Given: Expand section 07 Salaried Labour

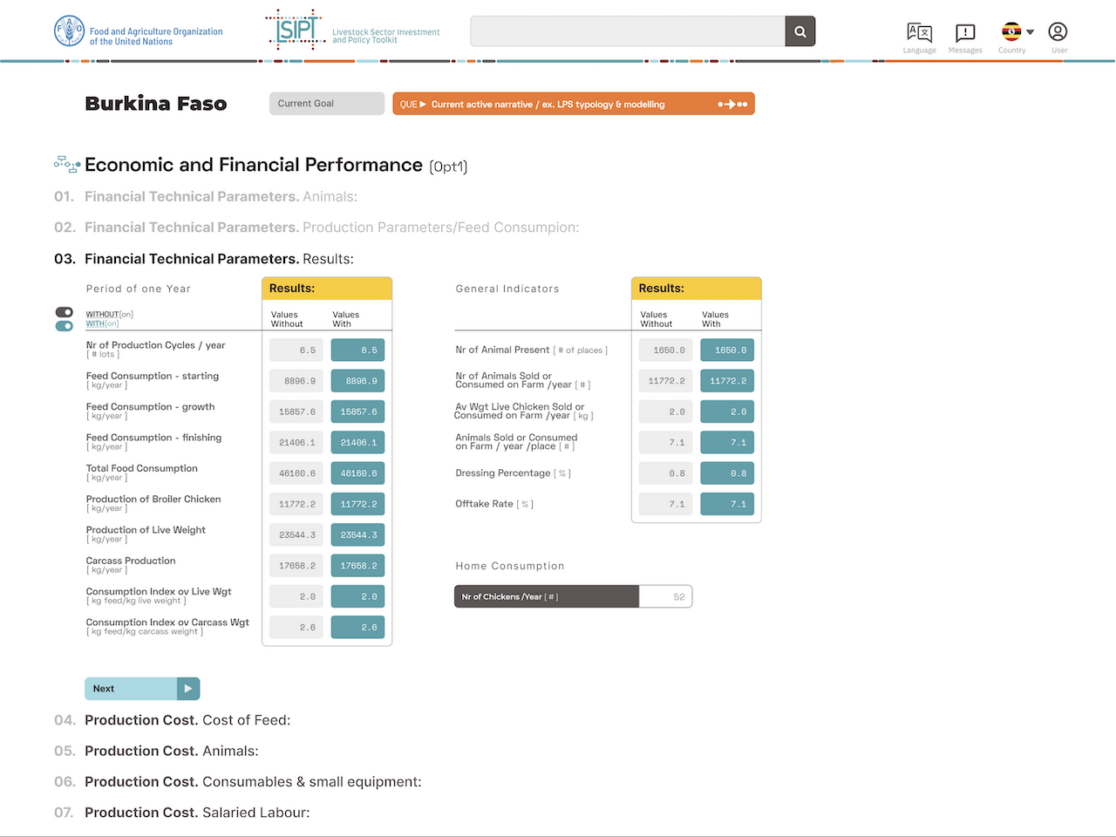Looking at the screenshot, I should tap(196, 813).
